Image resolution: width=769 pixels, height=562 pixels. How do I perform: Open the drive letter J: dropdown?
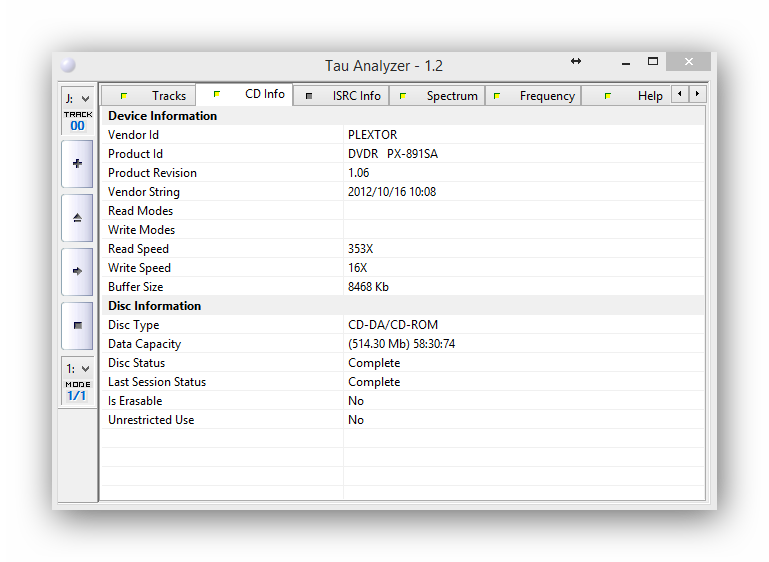(77, 98)
